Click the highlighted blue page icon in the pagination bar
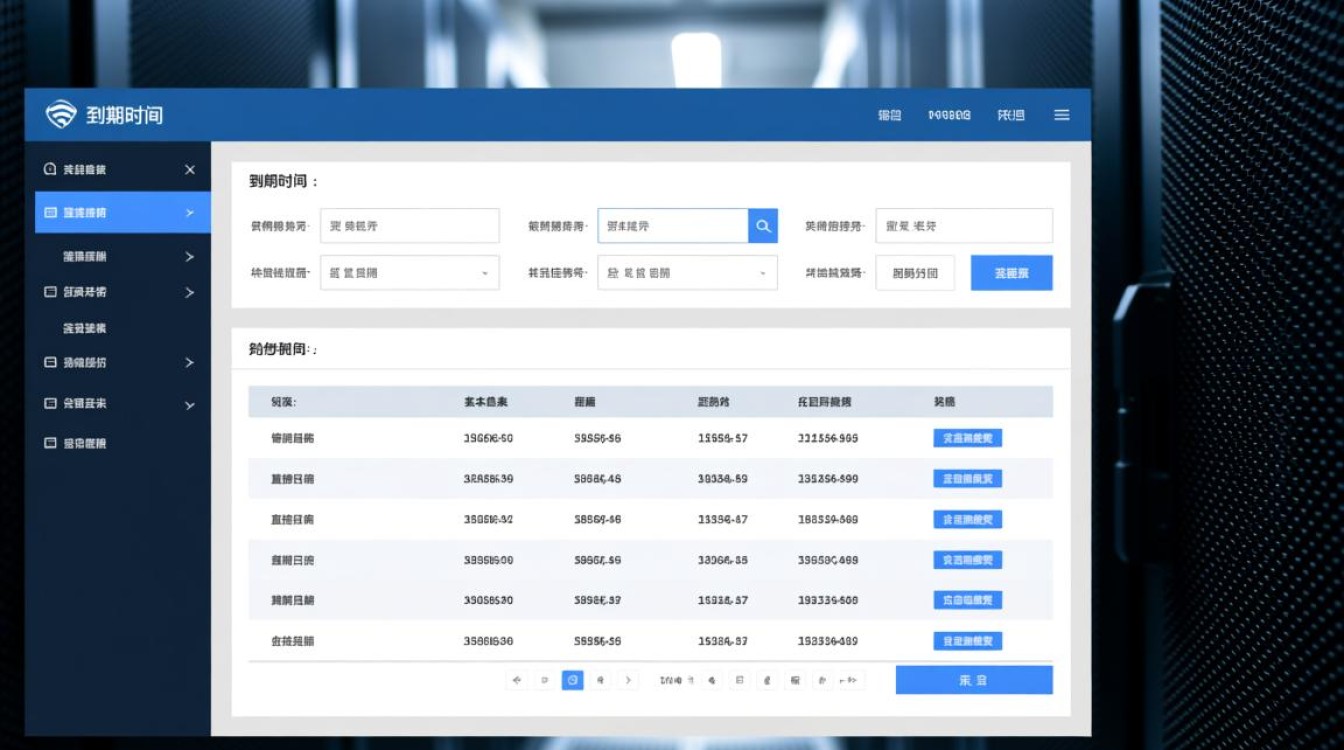This screenshot has height=750, width=1344. 573,679
